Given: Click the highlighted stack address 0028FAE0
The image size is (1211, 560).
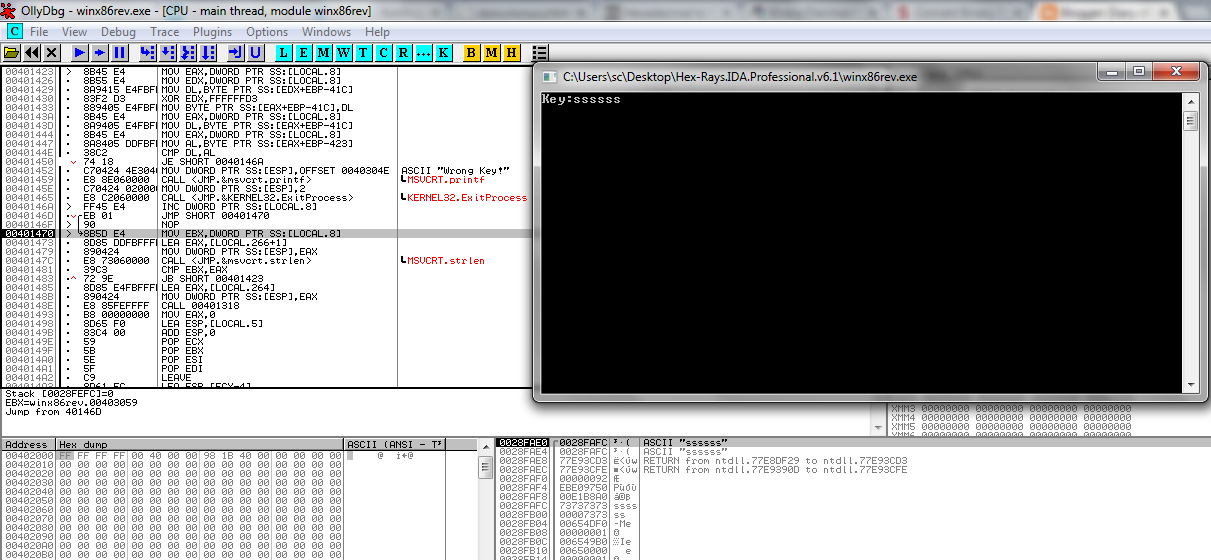Looking at the screenshot, I should point(523,442).
